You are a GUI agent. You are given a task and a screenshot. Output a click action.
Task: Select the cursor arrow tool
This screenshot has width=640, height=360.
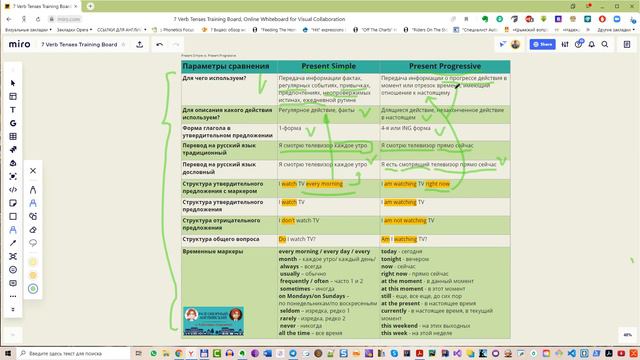(13, 83)
